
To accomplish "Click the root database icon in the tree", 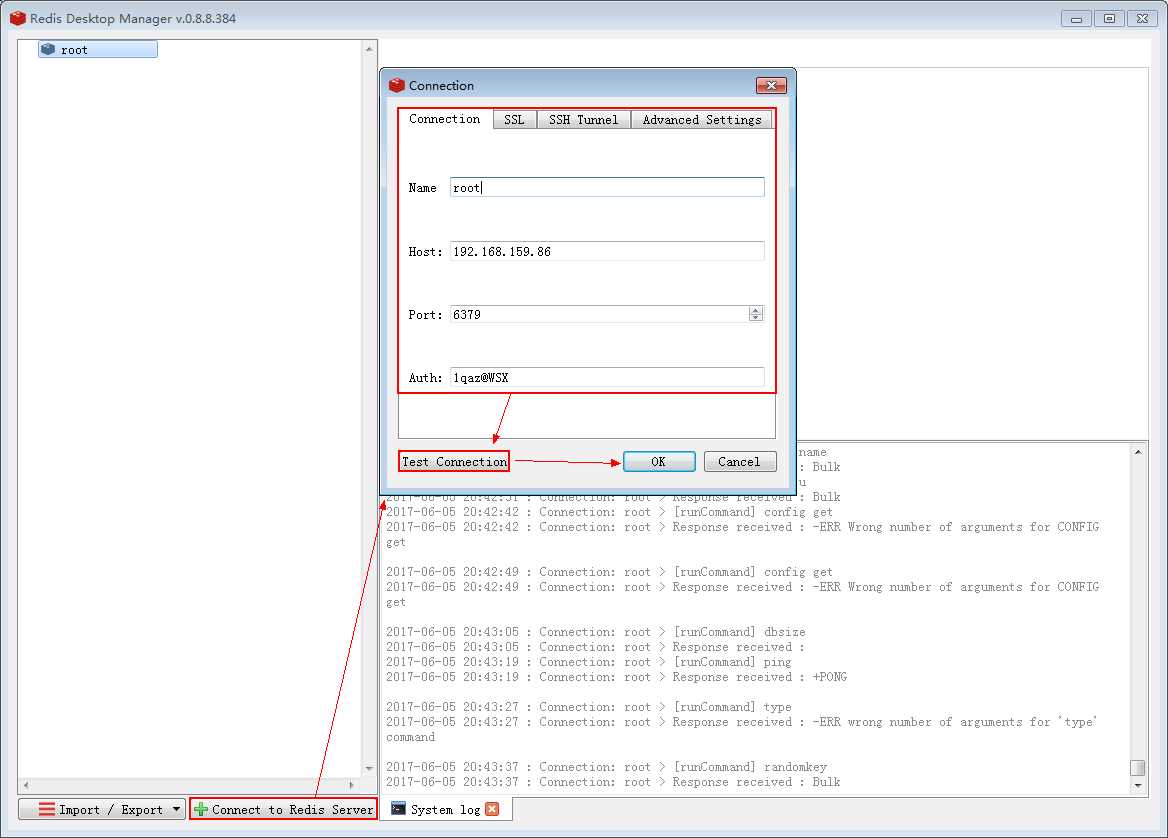I will click(x=48, y=49).
